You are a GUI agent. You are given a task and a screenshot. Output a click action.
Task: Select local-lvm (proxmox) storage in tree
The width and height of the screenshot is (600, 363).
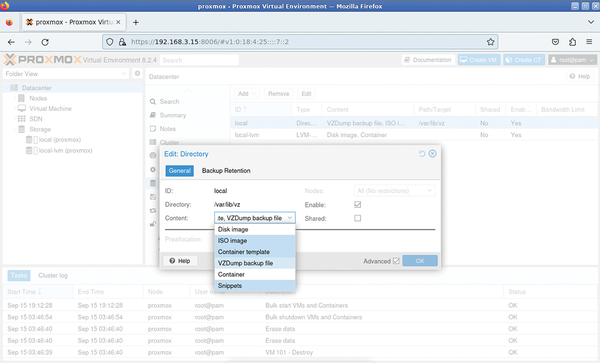[65, 150]
